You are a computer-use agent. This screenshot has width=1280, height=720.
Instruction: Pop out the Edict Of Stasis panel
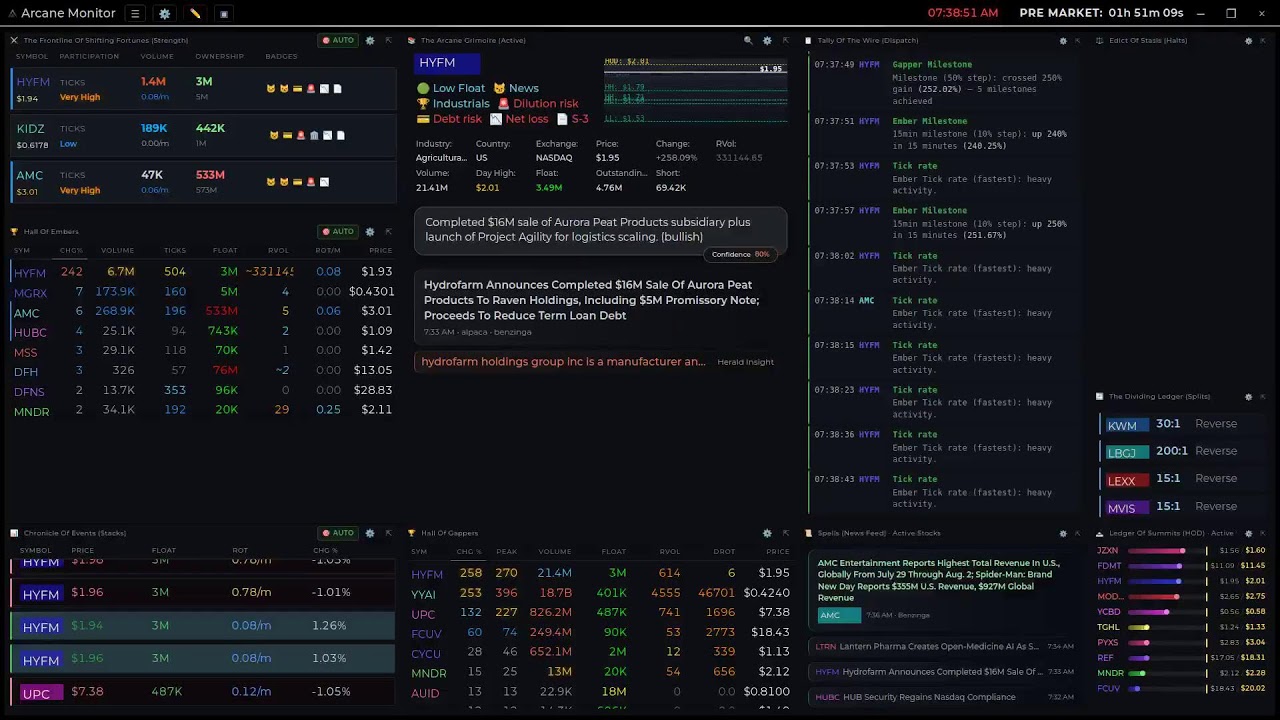(1264, 40)
